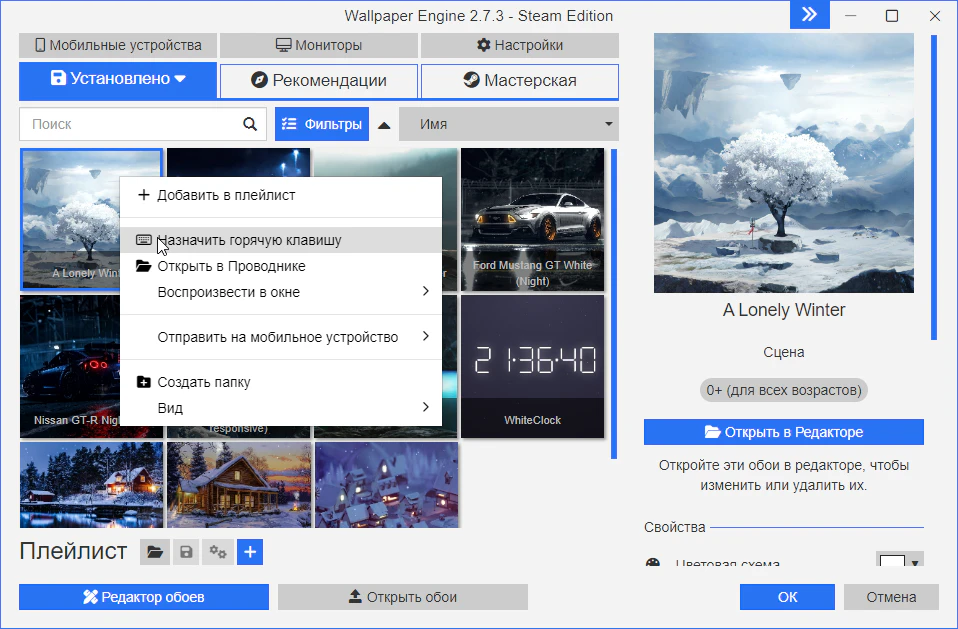Choose Добавить в плейлист from context menu
958x629 pixels.
(x=226, y=195)
